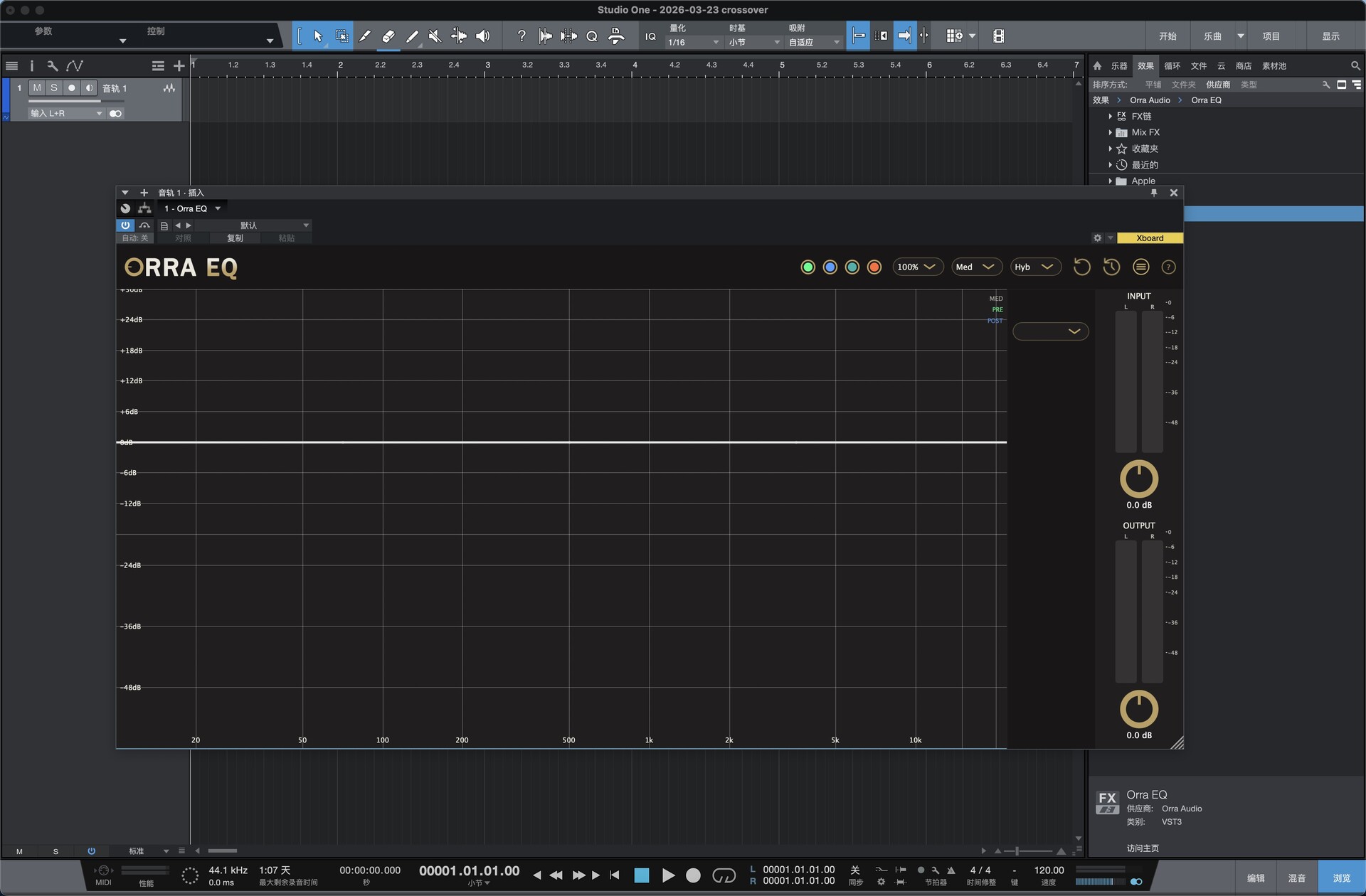Click the 项目 button

coord(1271,36)
